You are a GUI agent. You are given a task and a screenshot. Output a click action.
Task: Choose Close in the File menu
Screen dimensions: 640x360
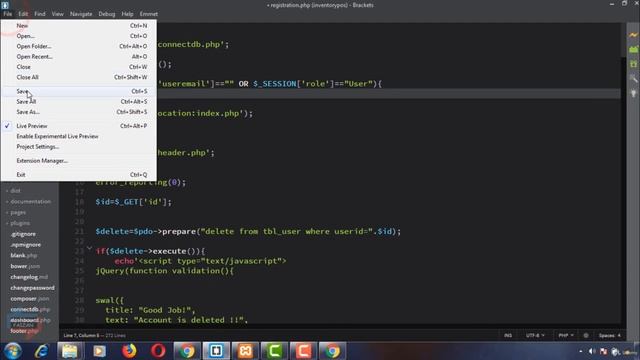78,67
